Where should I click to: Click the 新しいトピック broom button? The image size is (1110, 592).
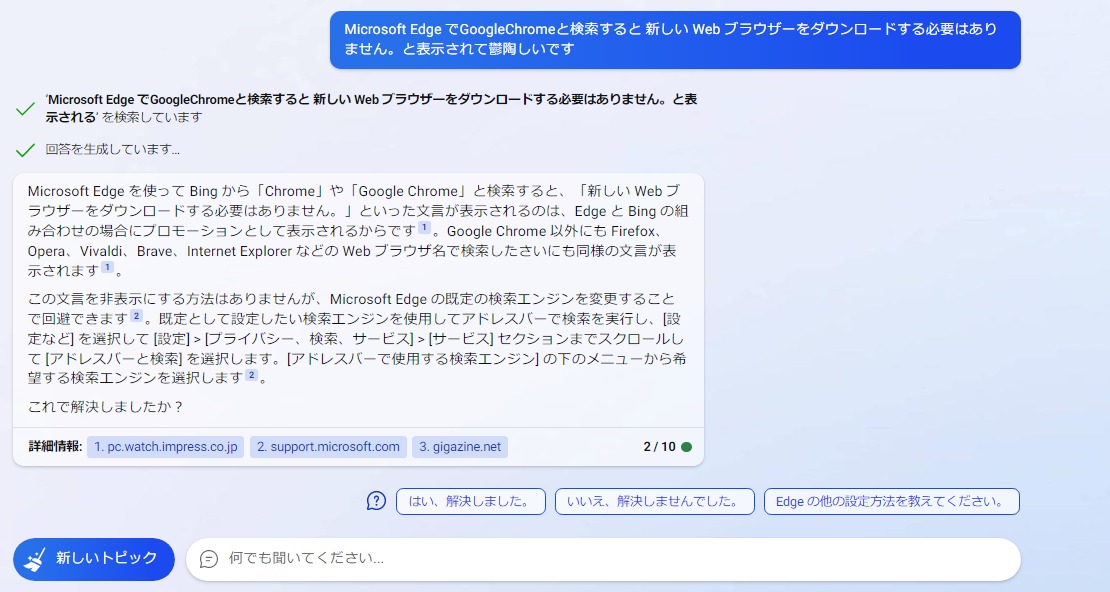click(x=93, y=559)
